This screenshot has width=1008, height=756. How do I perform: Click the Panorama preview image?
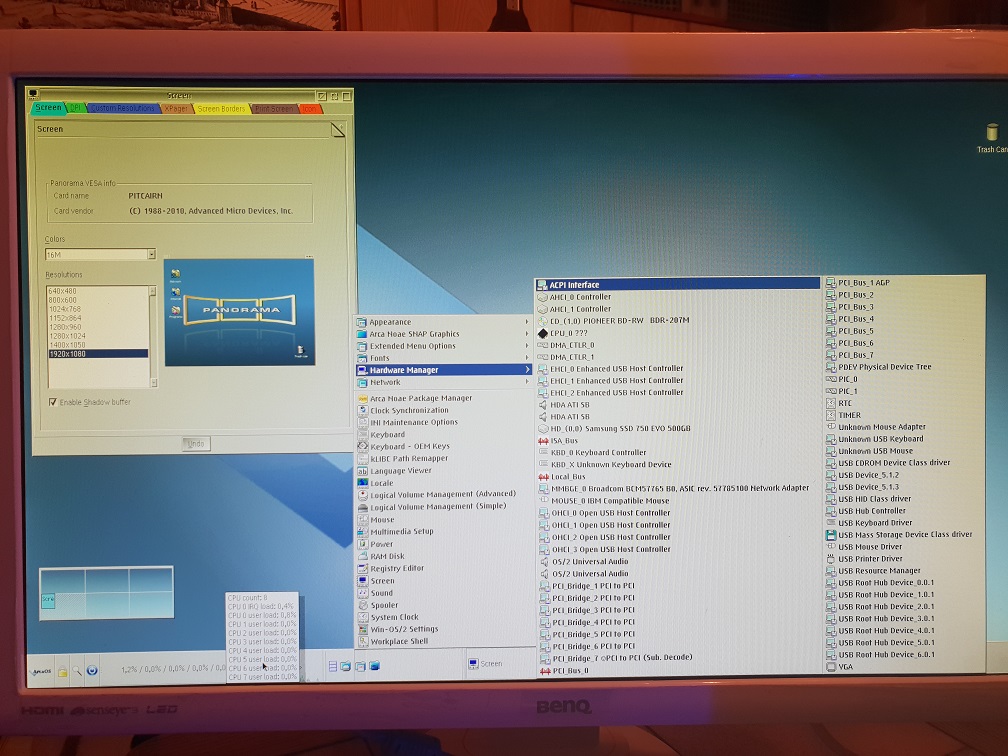[239, 312]
